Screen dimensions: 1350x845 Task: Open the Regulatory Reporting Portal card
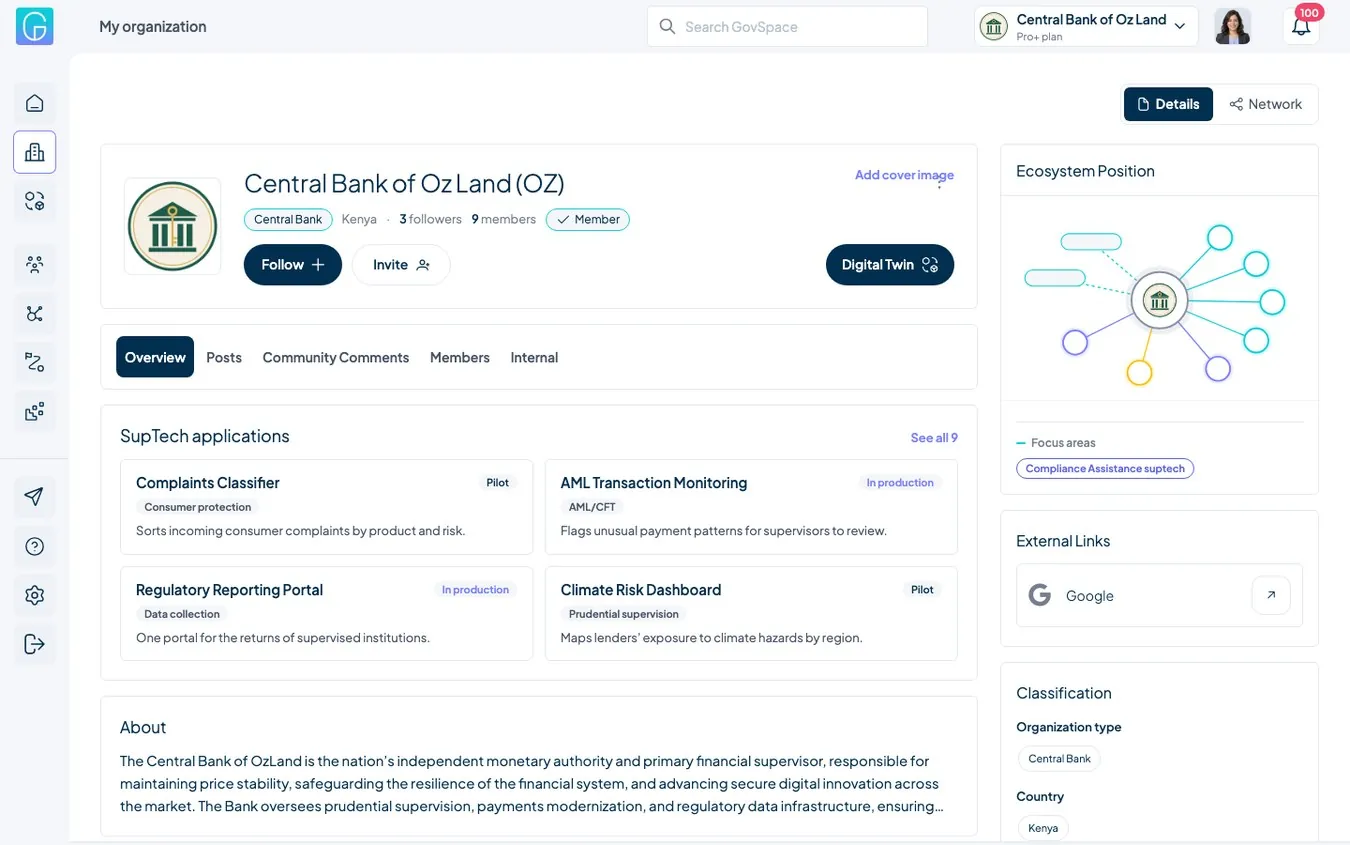(326, 614)
